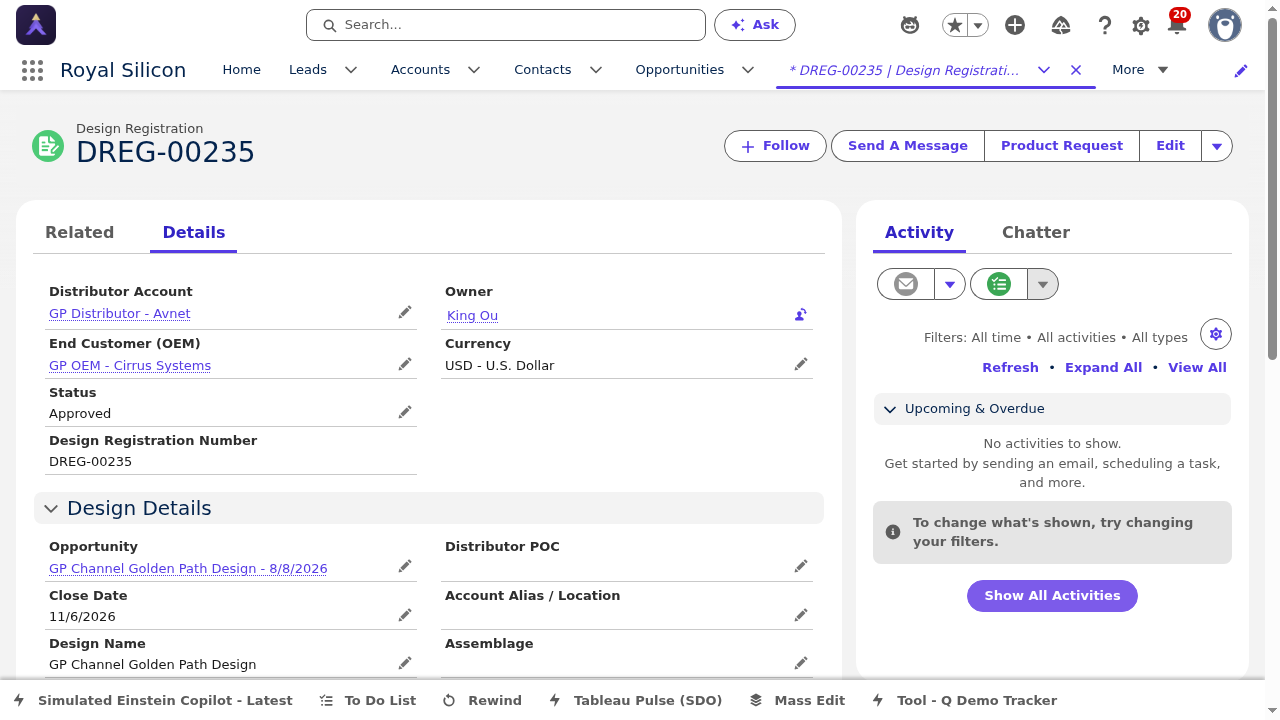The image size is (1280, 720).
Task: Edit the Assemblage field pencil icon
Action: [x=801, y=663]
